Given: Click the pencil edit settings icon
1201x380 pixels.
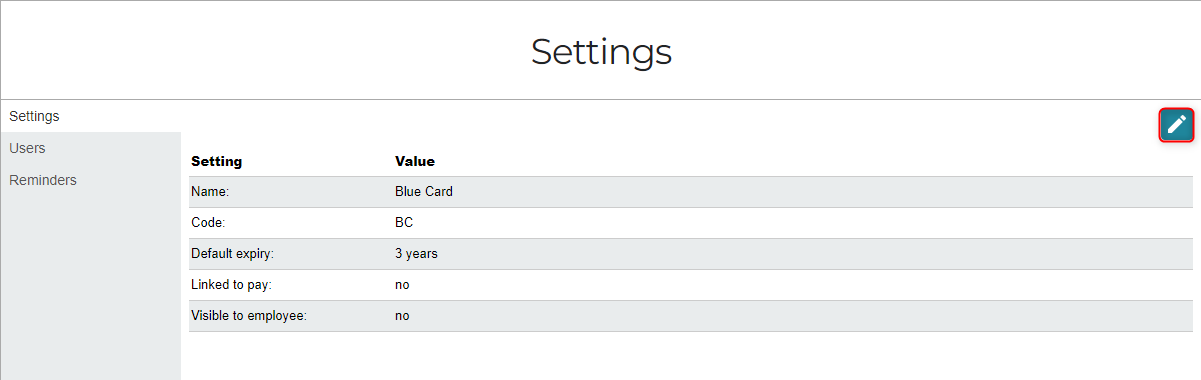Looking at the screenshot, I should click(1177, 125).
